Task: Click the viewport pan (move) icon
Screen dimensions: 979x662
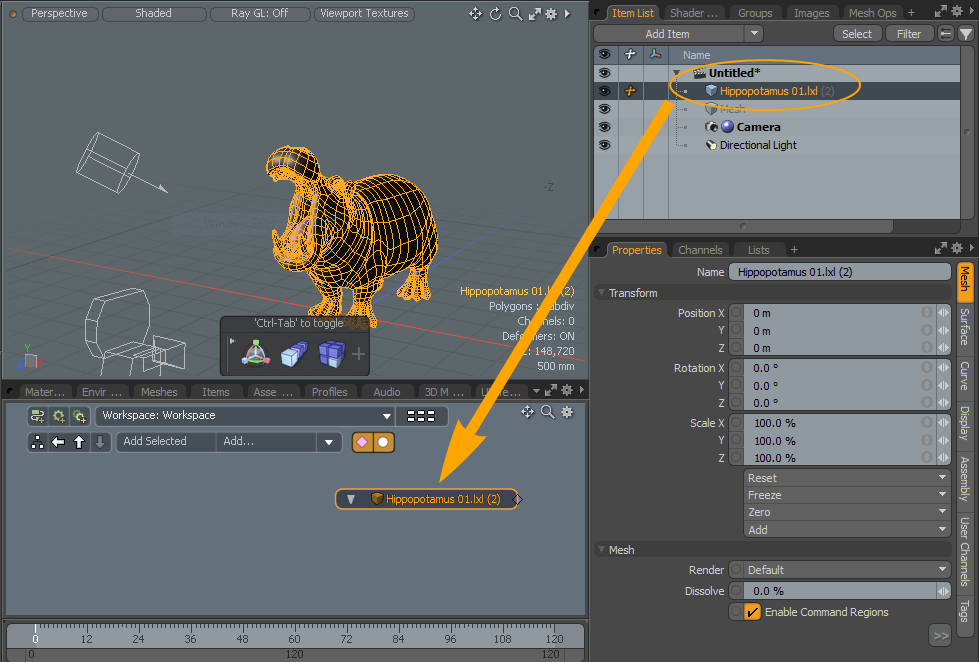Action: click(x=475, y=14)
